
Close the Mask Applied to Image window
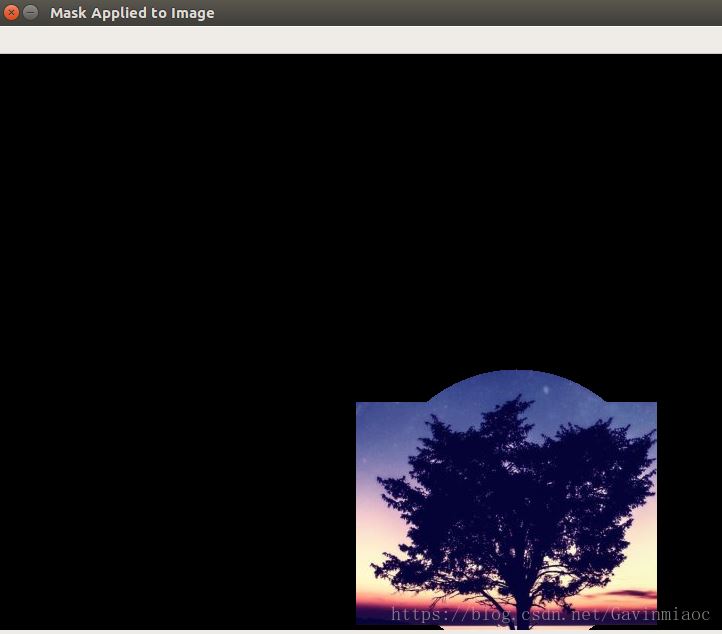(x=12, y=13)
